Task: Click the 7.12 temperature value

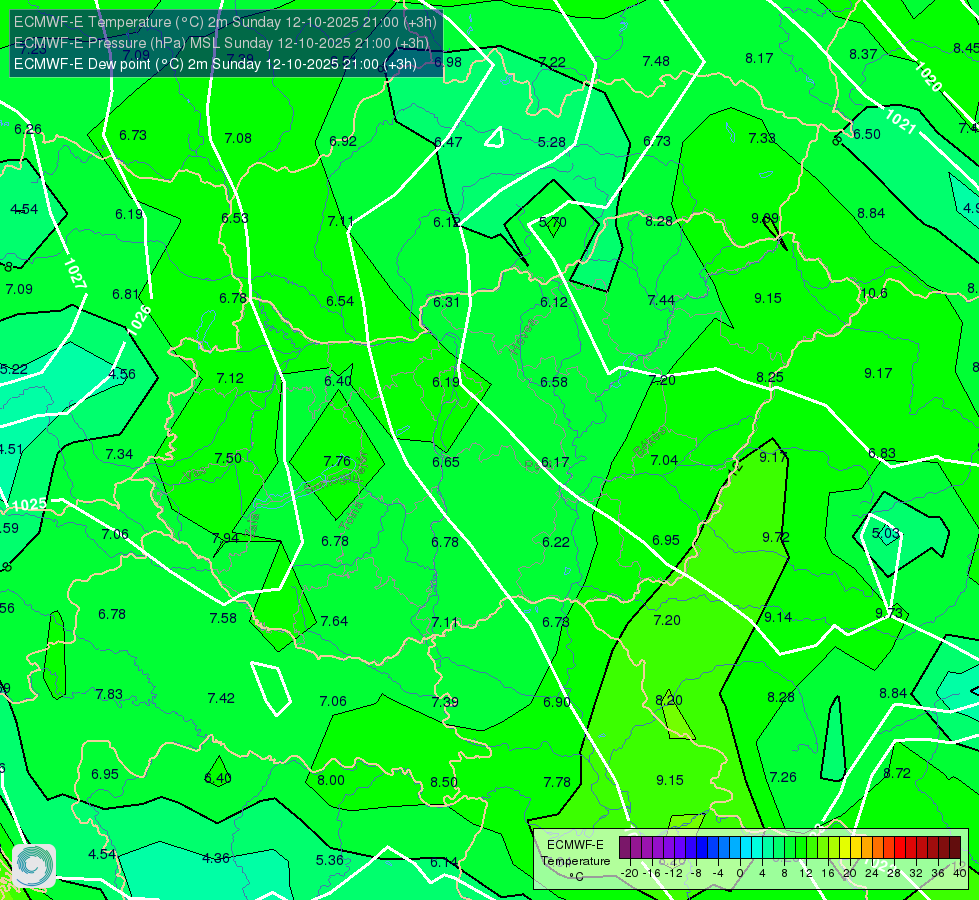Action: [230, 378]
